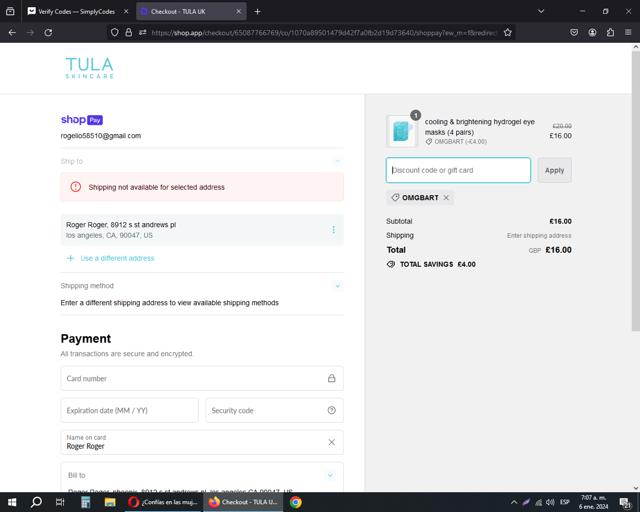Focus the Card number field

202,378
